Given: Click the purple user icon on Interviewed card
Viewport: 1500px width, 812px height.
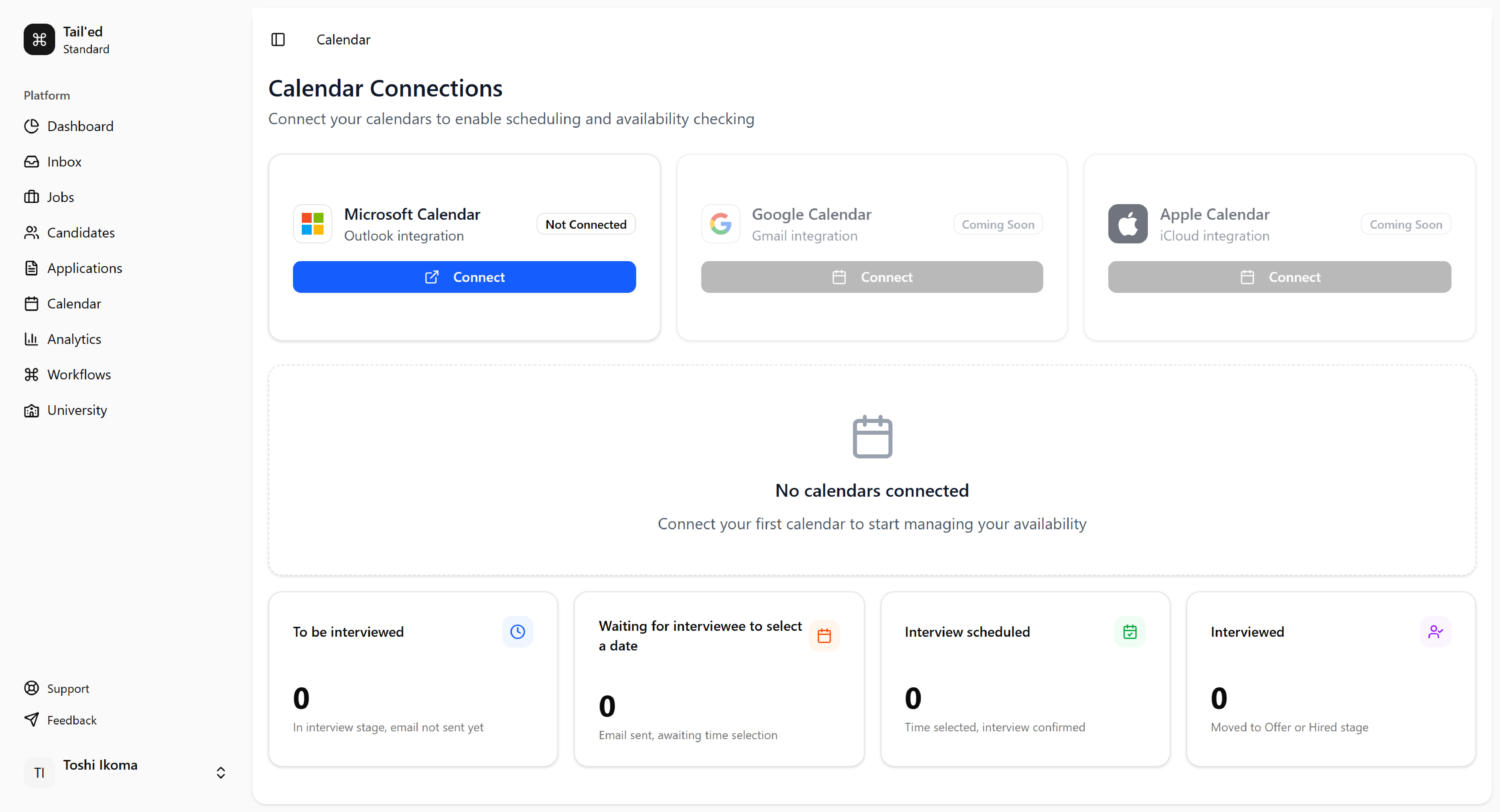Looking at the screenshot, I should pos(1435,632).
